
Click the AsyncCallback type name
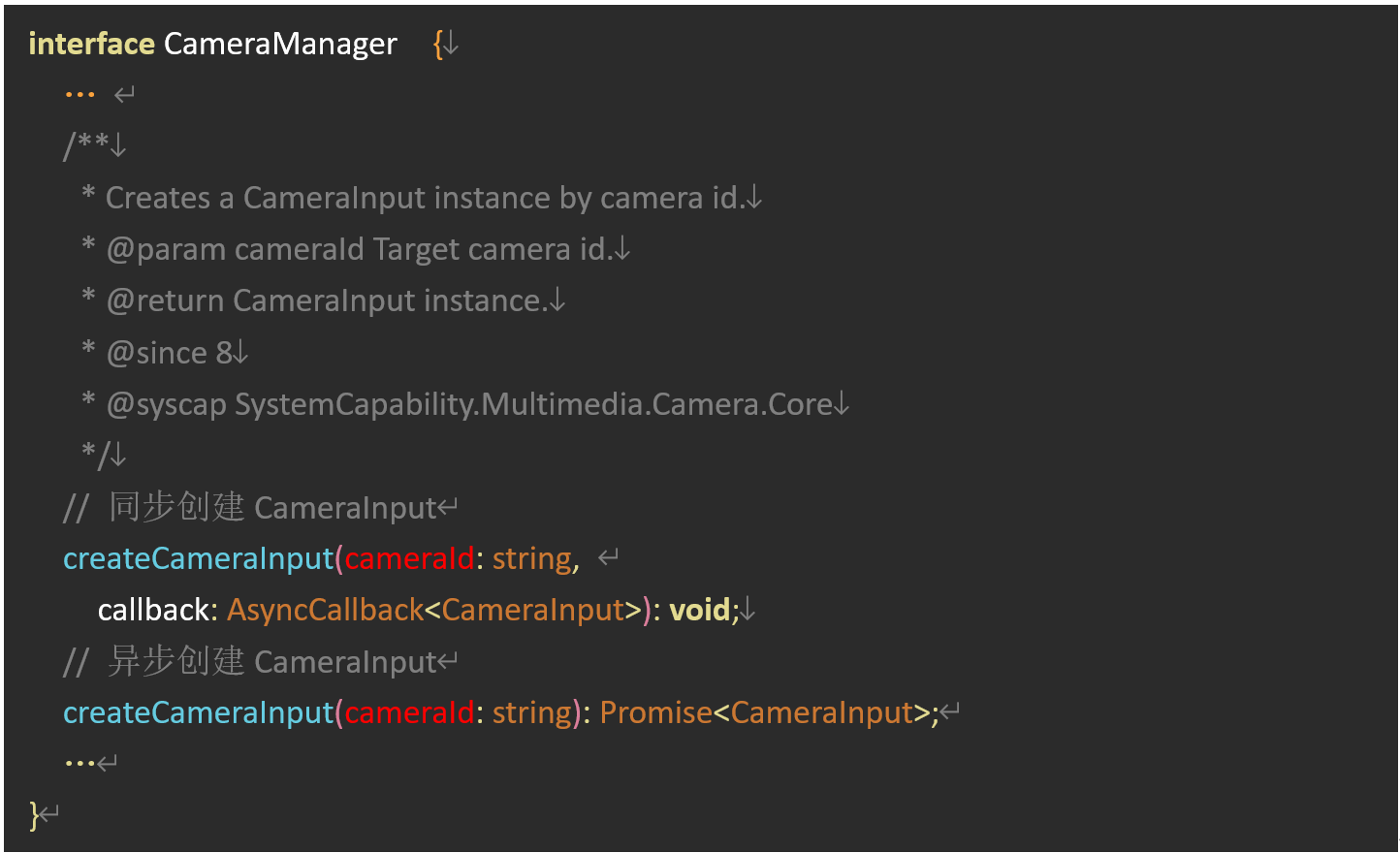click(325, 610)
